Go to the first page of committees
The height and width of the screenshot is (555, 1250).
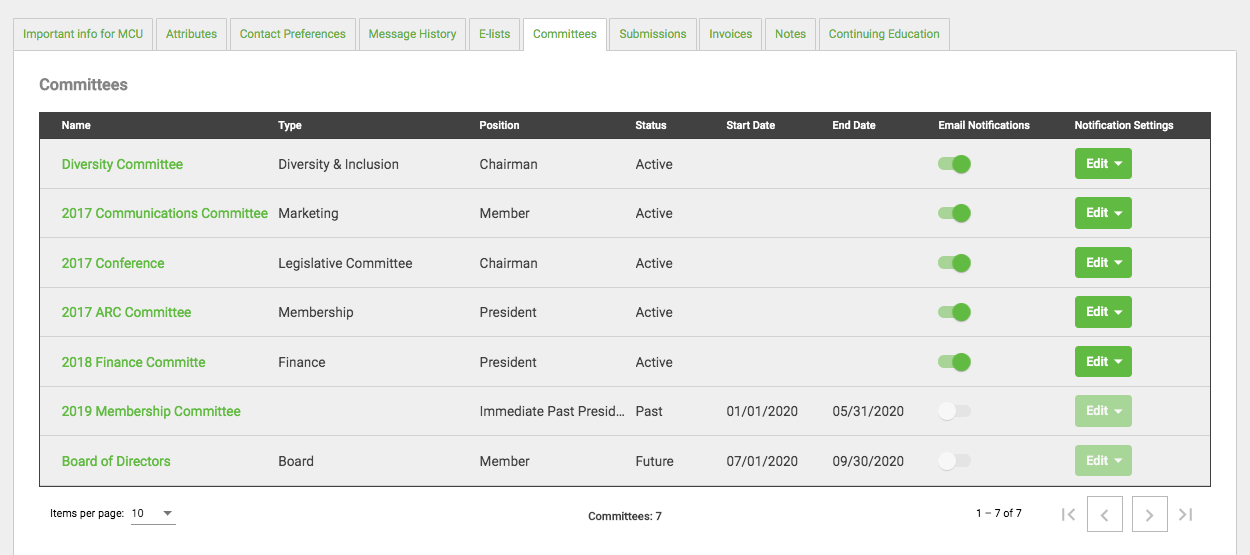[1068, 514]
